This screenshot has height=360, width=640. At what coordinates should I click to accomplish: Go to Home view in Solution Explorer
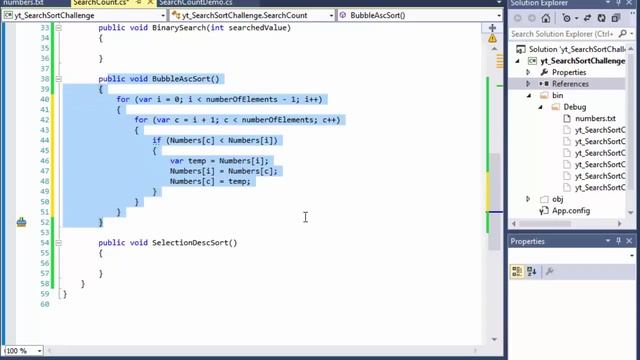coord(546,18)
